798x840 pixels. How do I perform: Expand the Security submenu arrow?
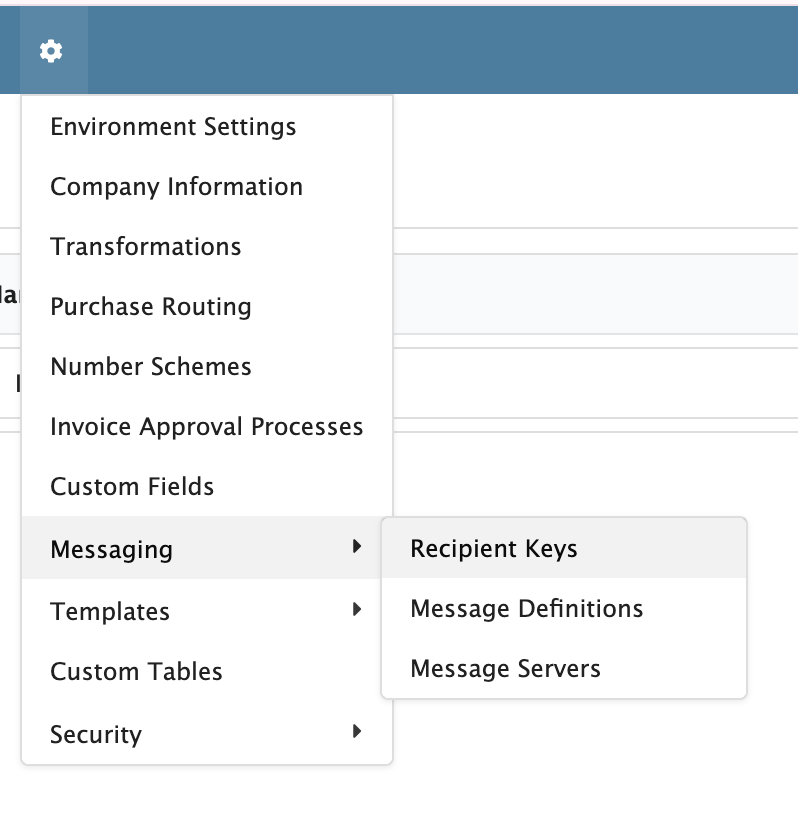point(358,732)
